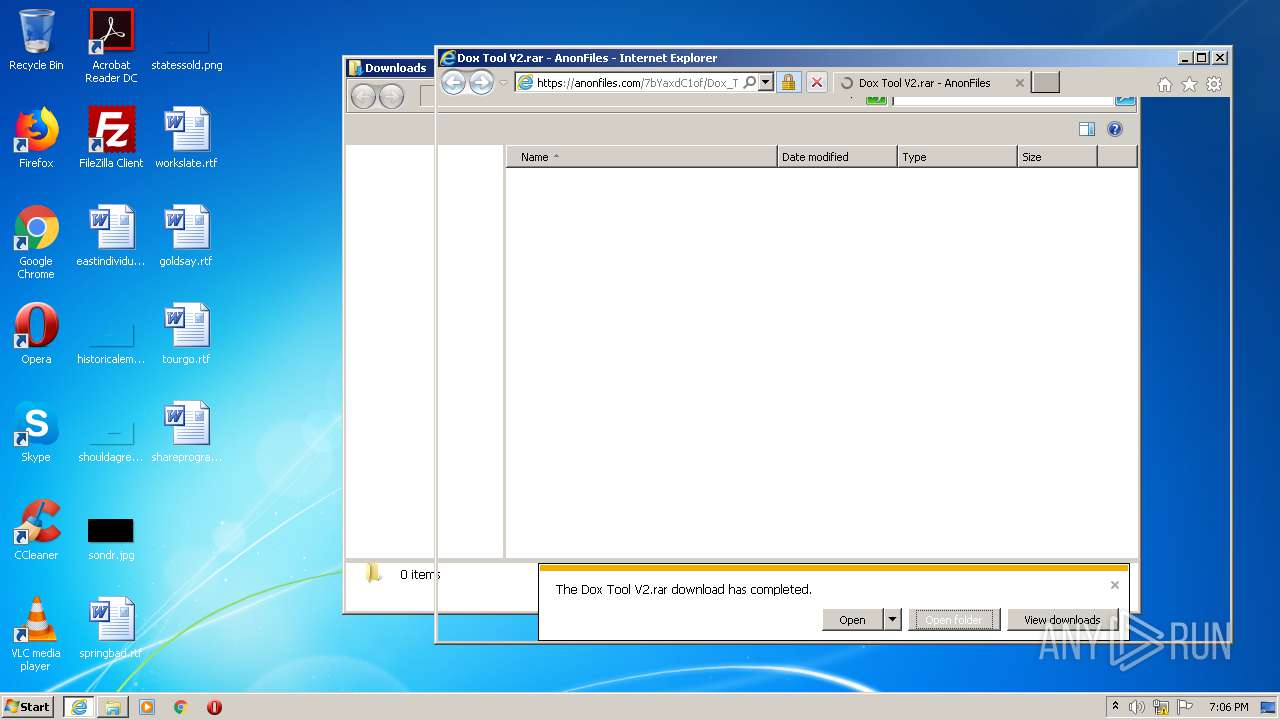Sort by Date modified column
Image resolution: width=1280 pixels, height=720 pixels.
[837, 157]
